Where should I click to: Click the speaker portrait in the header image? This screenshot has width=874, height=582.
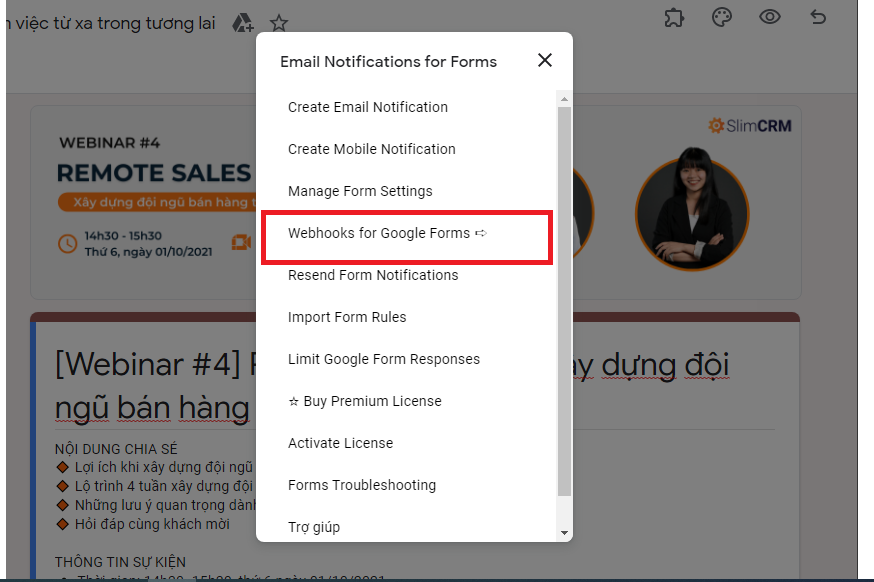(692, 208)
